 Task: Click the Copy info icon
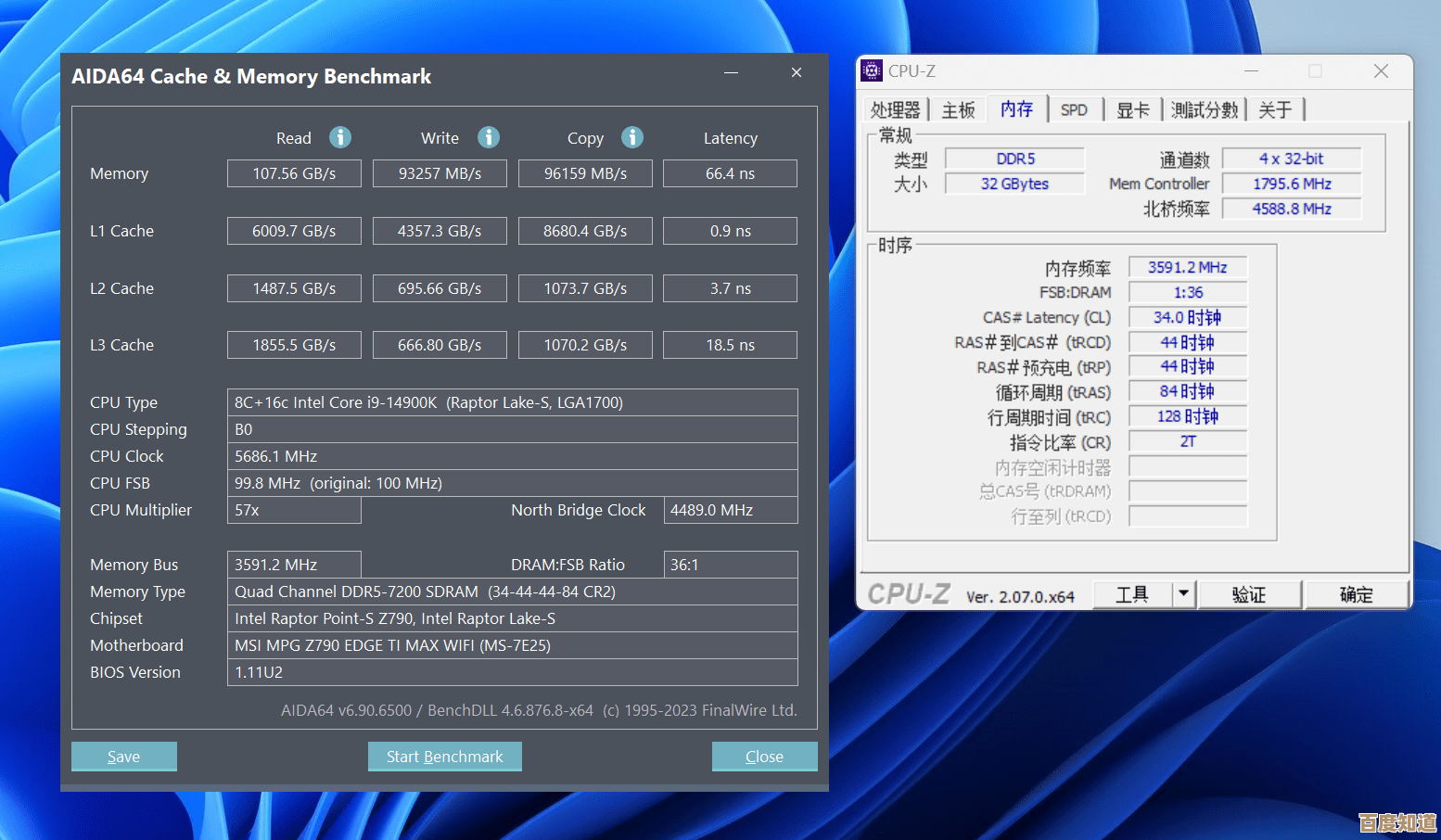632,137
